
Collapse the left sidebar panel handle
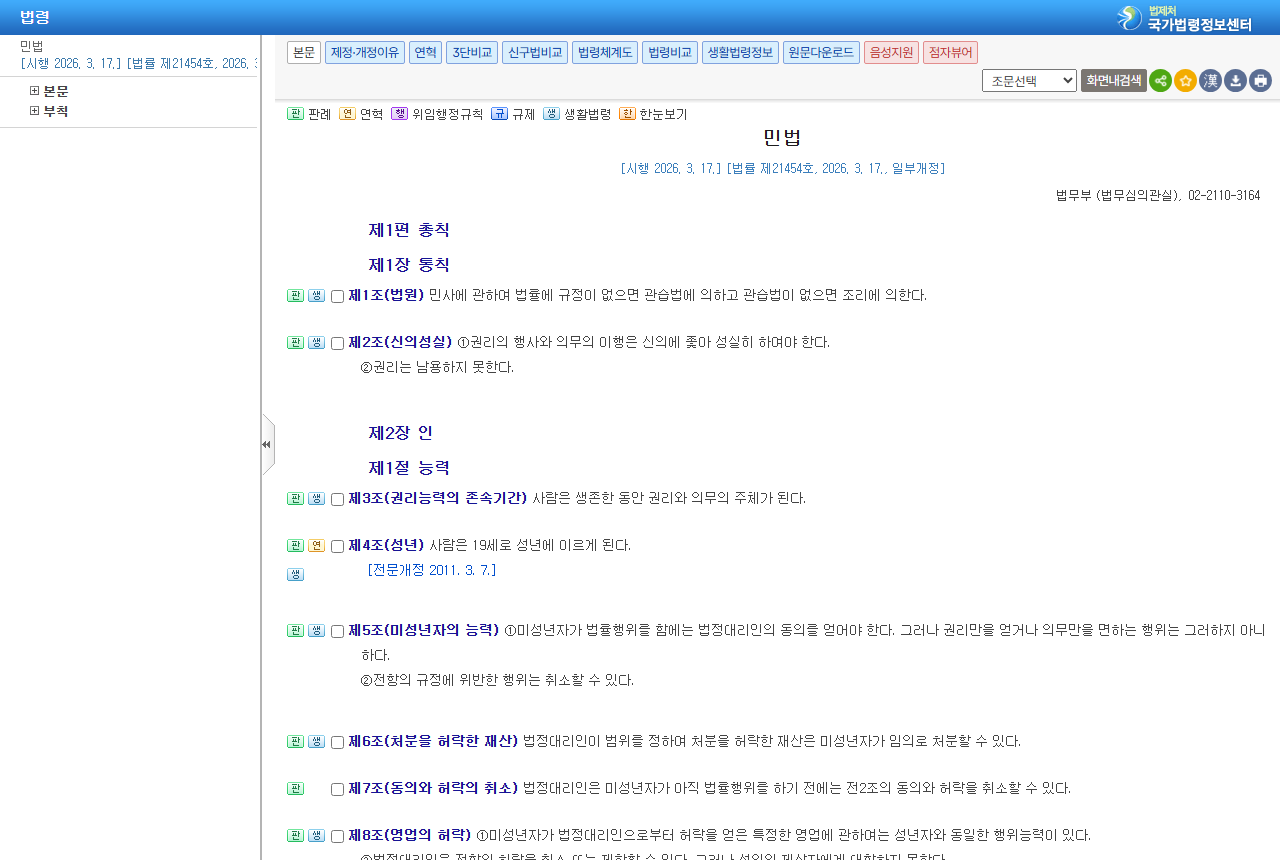coord(267,445)
